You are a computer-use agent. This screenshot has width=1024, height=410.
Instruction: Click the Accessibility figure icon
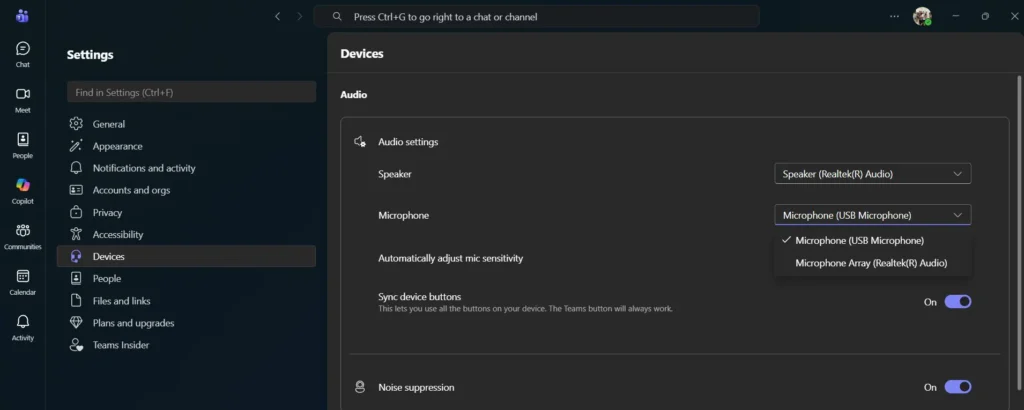tap(76, 234)
